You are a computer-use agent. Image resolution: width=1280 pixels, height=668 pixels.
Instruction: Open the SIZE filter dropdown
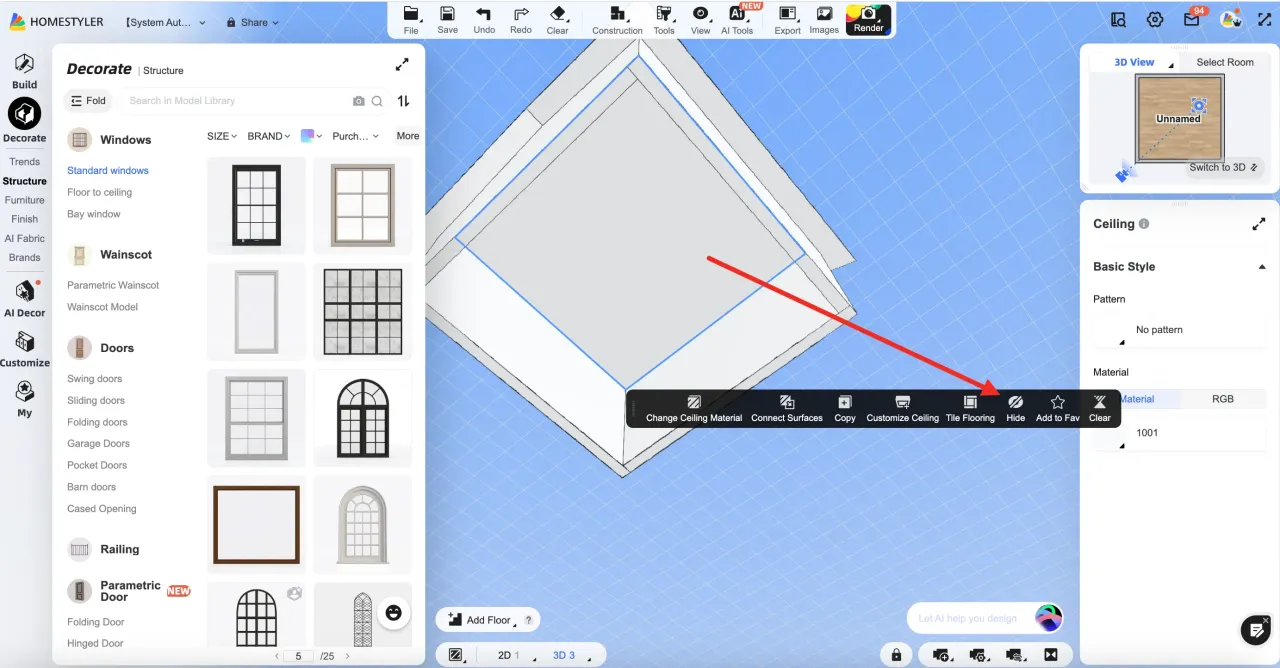point(221,136)
